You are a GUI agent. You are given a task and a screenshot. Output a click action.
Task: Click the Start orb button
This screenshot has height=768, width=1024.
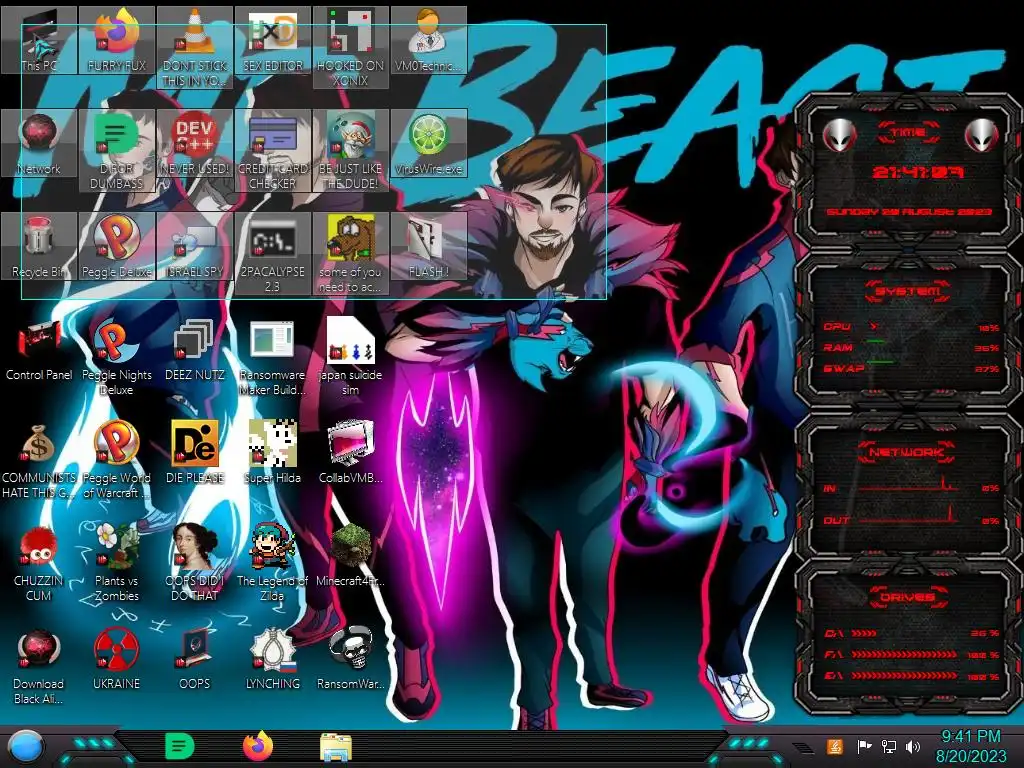26,747
